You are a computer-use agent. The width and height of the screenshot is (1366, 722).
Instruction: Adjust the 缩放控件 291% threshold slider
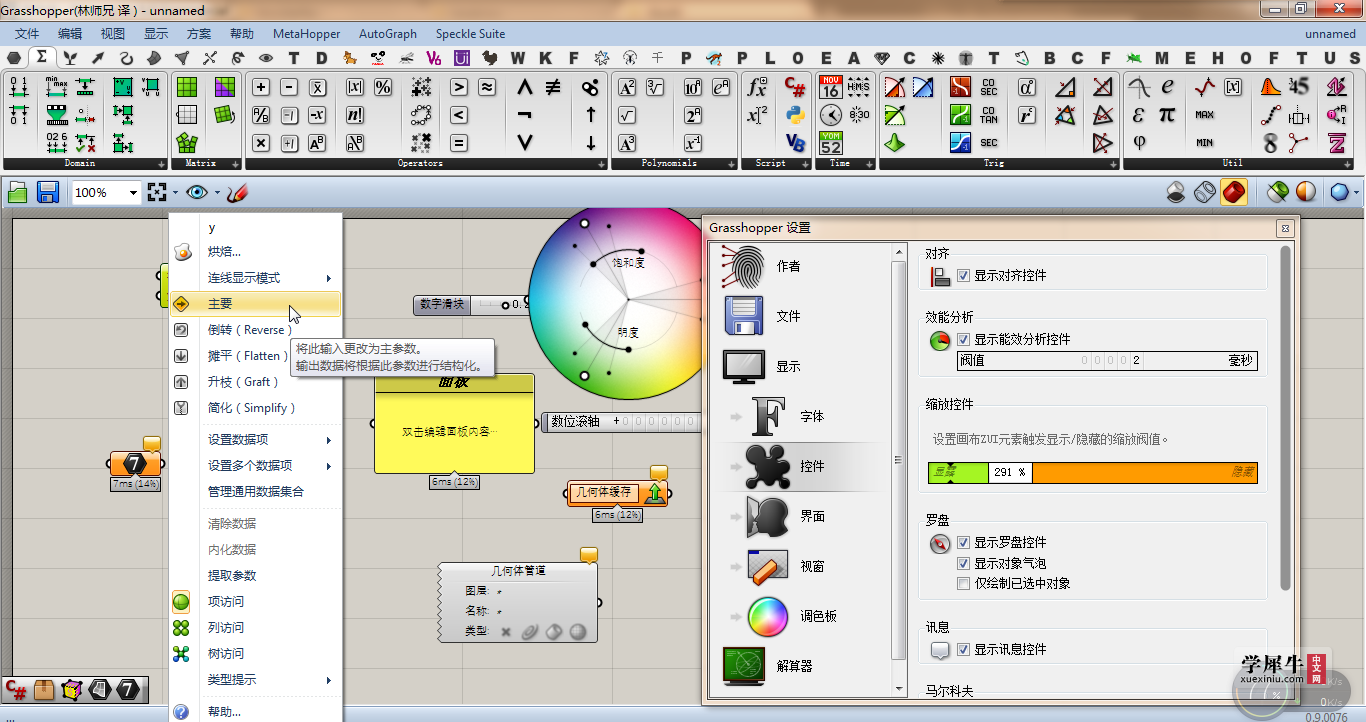pyautogui.click(x=1092, y=472)
